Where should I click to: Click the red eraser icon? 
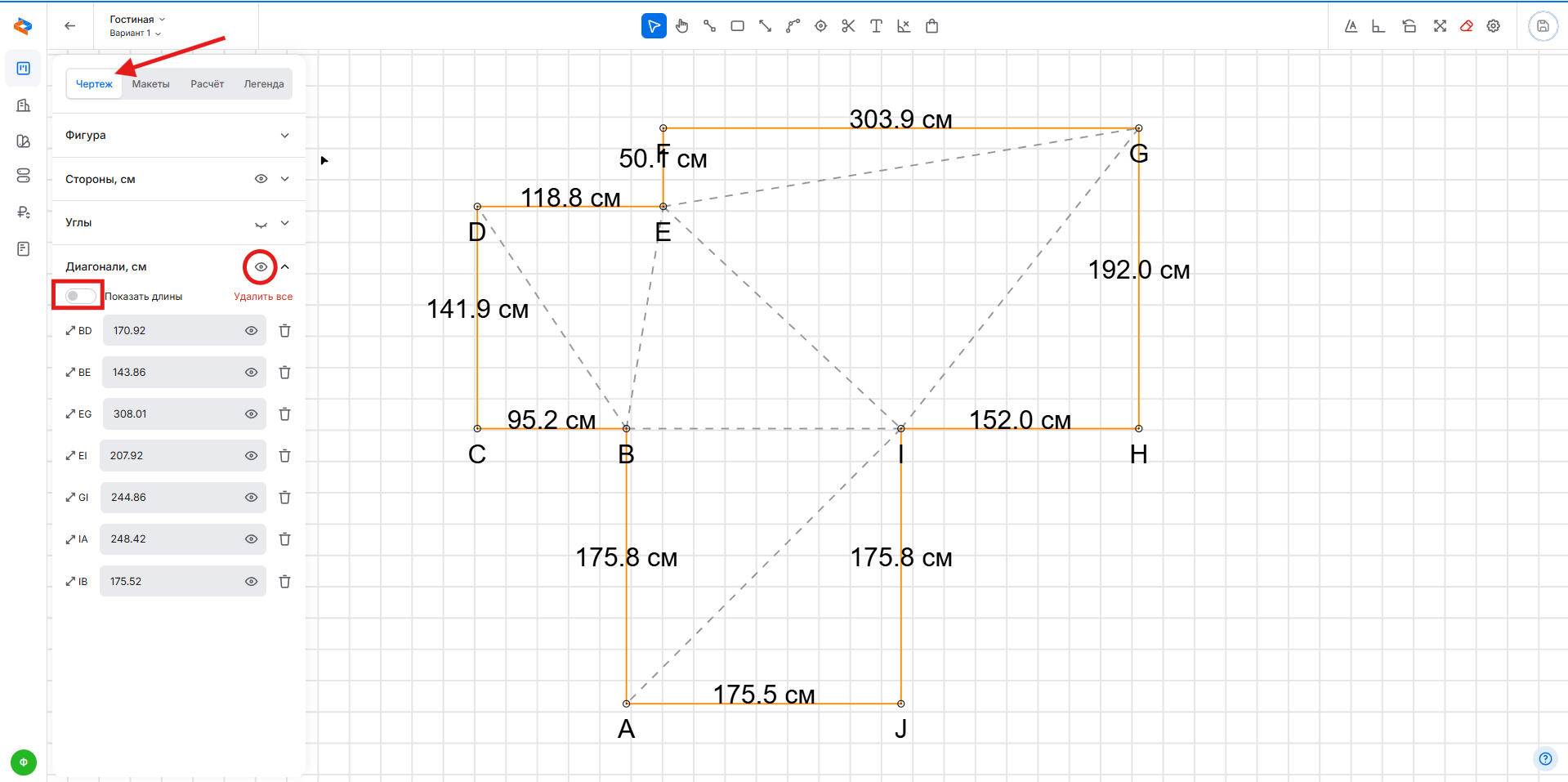pyautogui.click(x=1467, y=26)
